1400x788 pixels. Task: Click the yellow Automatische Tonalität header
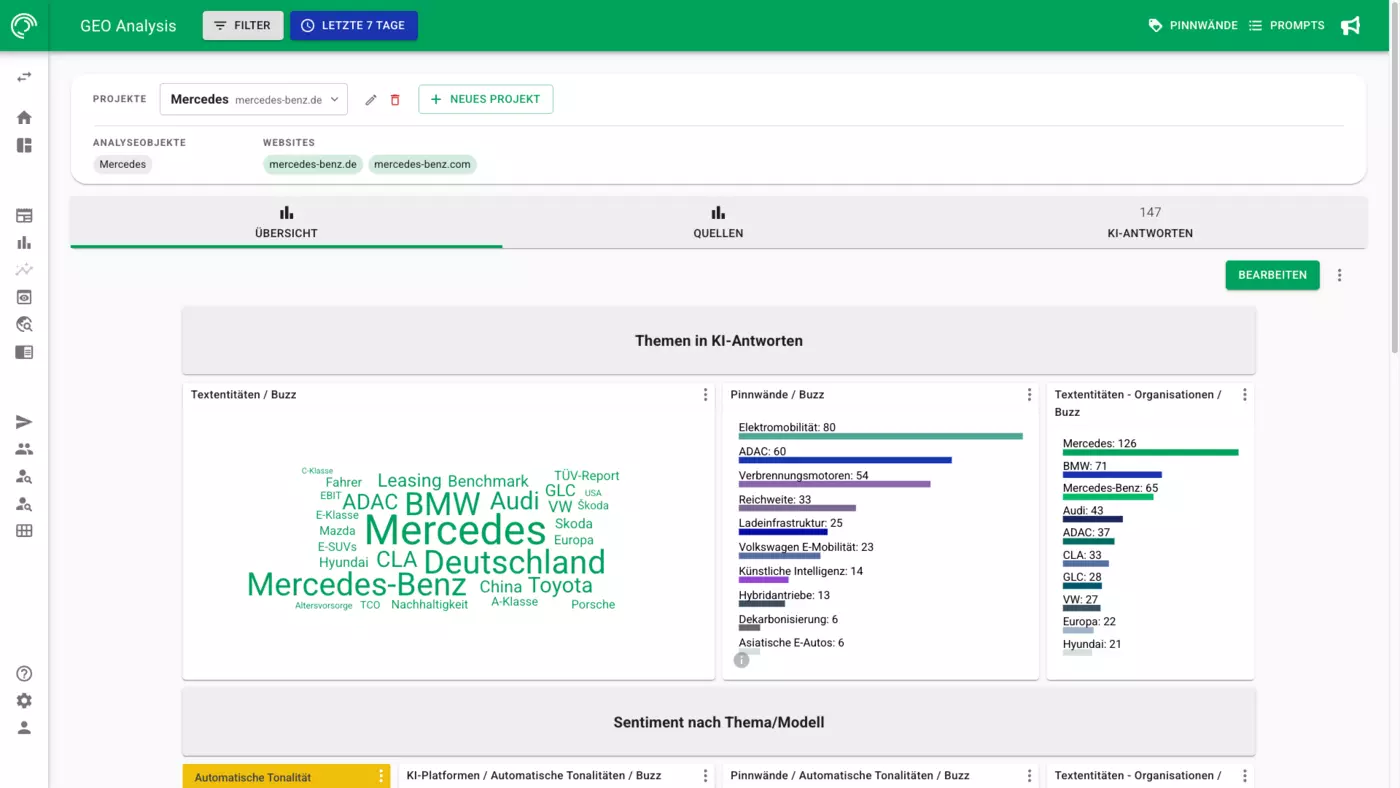click(286, 776)
